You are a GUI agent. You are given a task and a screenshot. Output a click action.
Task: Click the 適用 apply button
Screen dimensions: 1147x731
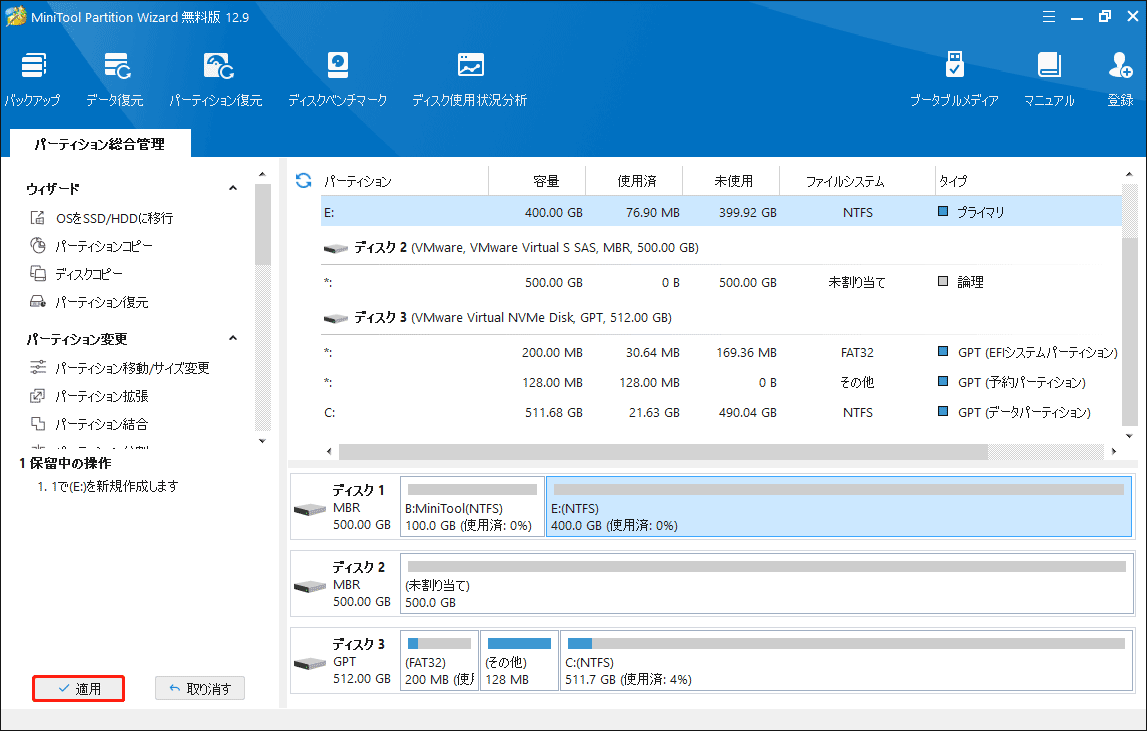coord(78,689)
